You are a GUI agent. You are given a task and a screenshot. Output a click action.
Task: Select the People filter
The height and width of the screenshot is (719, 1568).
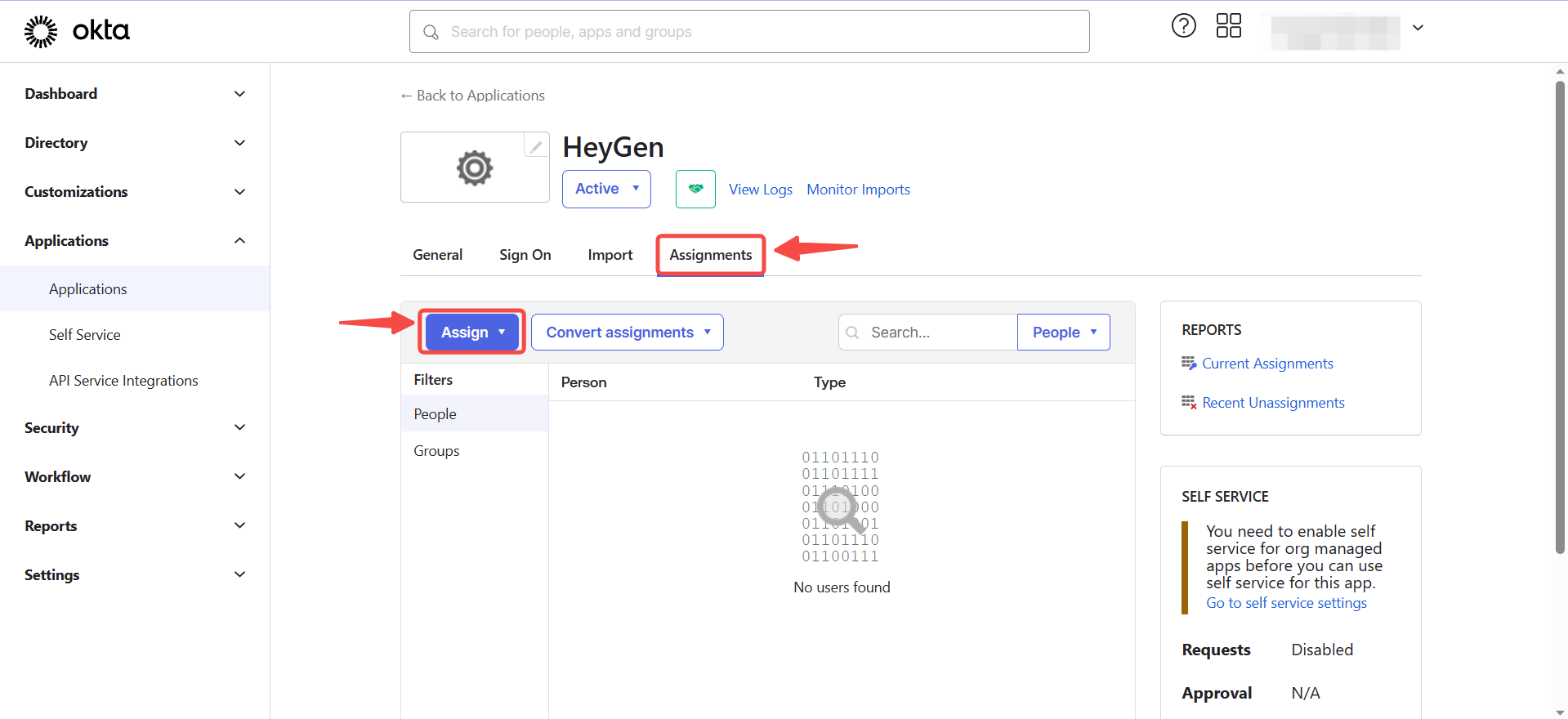click(x=475, y=413)
